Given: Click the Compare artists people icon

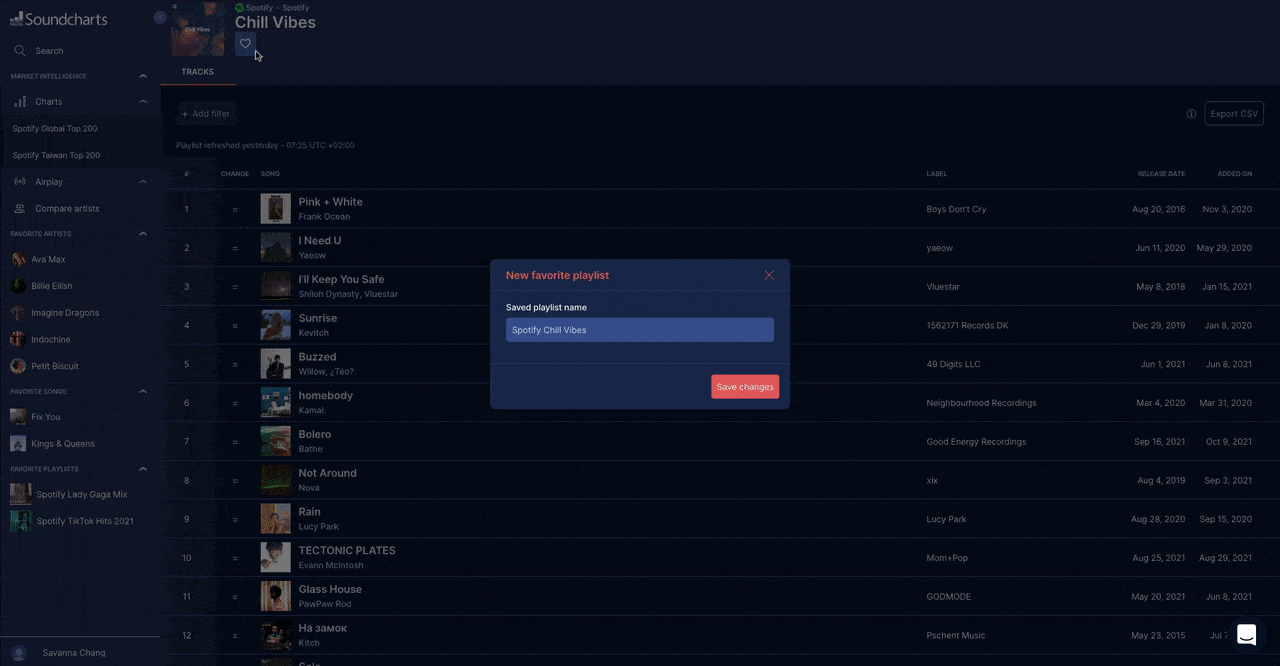Looking at the screenshot, I should (20, 209).
